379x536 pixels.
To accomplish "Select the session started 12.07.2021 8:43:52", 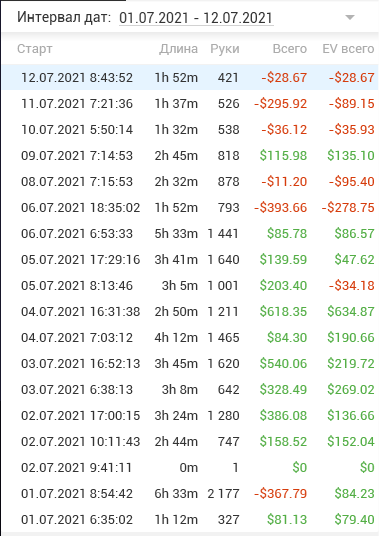I will coord(190,77).
